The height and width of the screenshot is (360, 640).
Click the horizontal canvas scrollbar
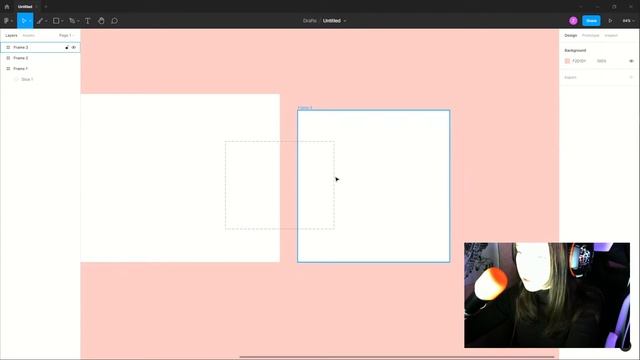(397, 357)
